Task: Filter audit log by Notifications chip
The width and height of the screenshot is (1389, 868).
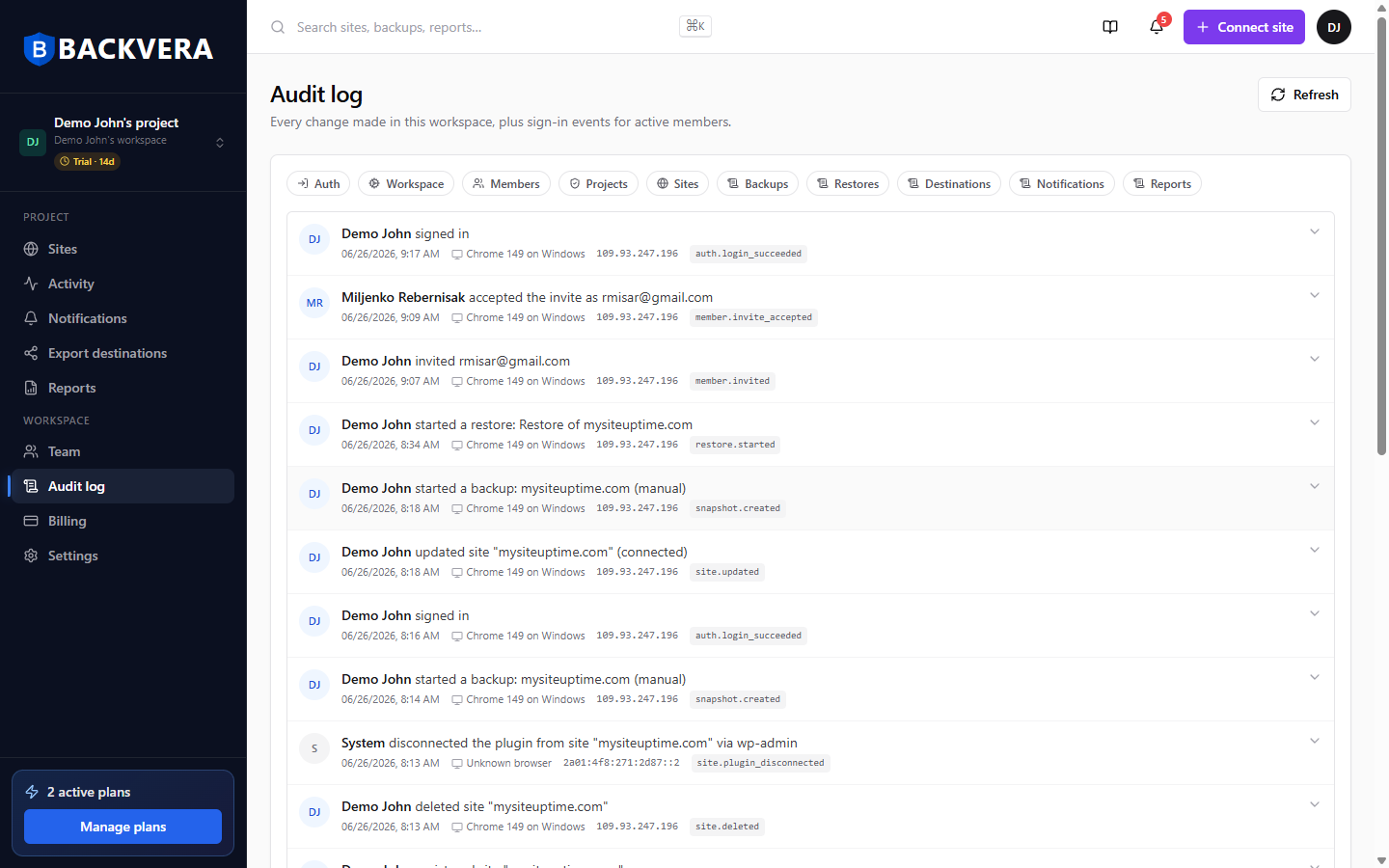Action: point(1062,183)
